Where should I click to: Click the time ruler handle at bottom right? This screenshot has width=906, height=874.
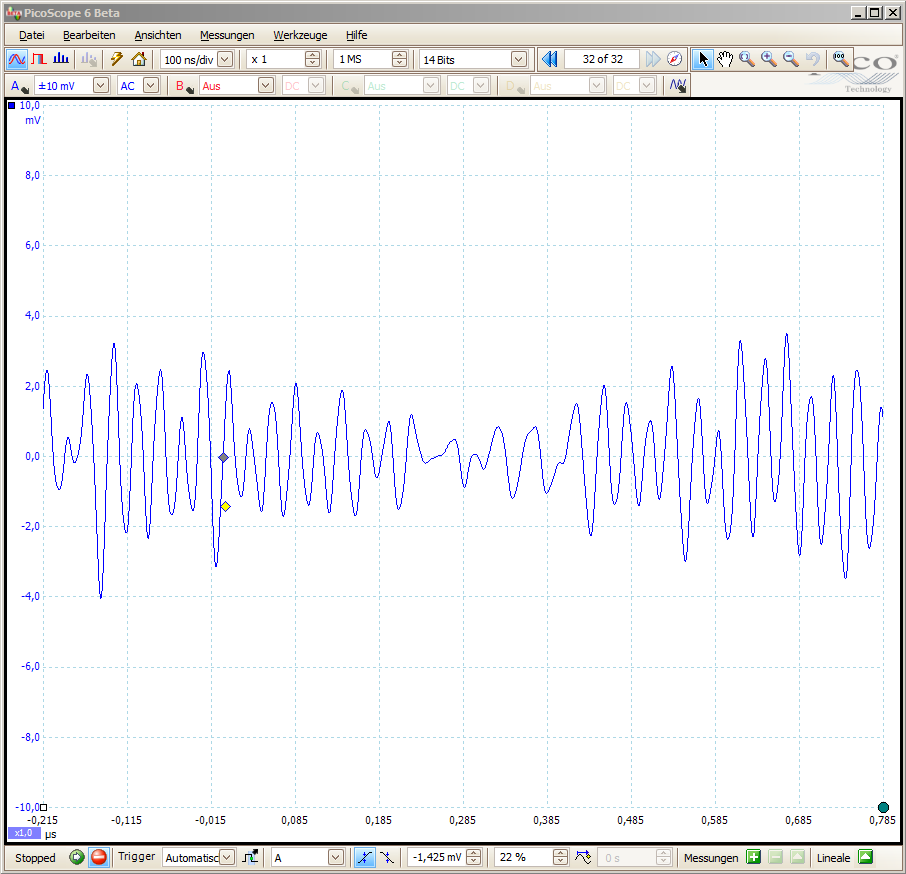pos(883,807)
